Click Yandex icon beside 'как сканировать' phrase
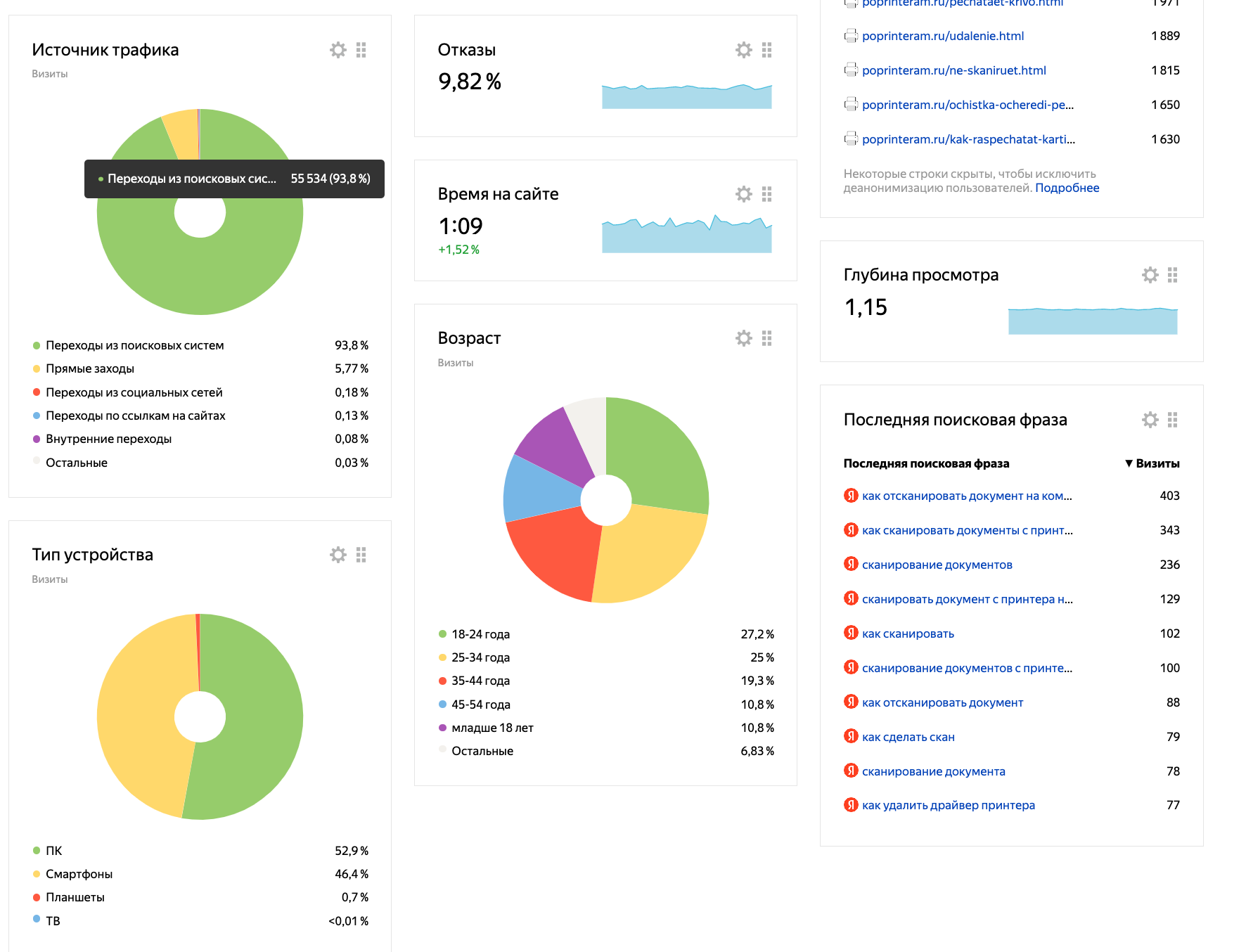Image resolution: width=1246 pixels, height=952 pixels. (851, 633)
